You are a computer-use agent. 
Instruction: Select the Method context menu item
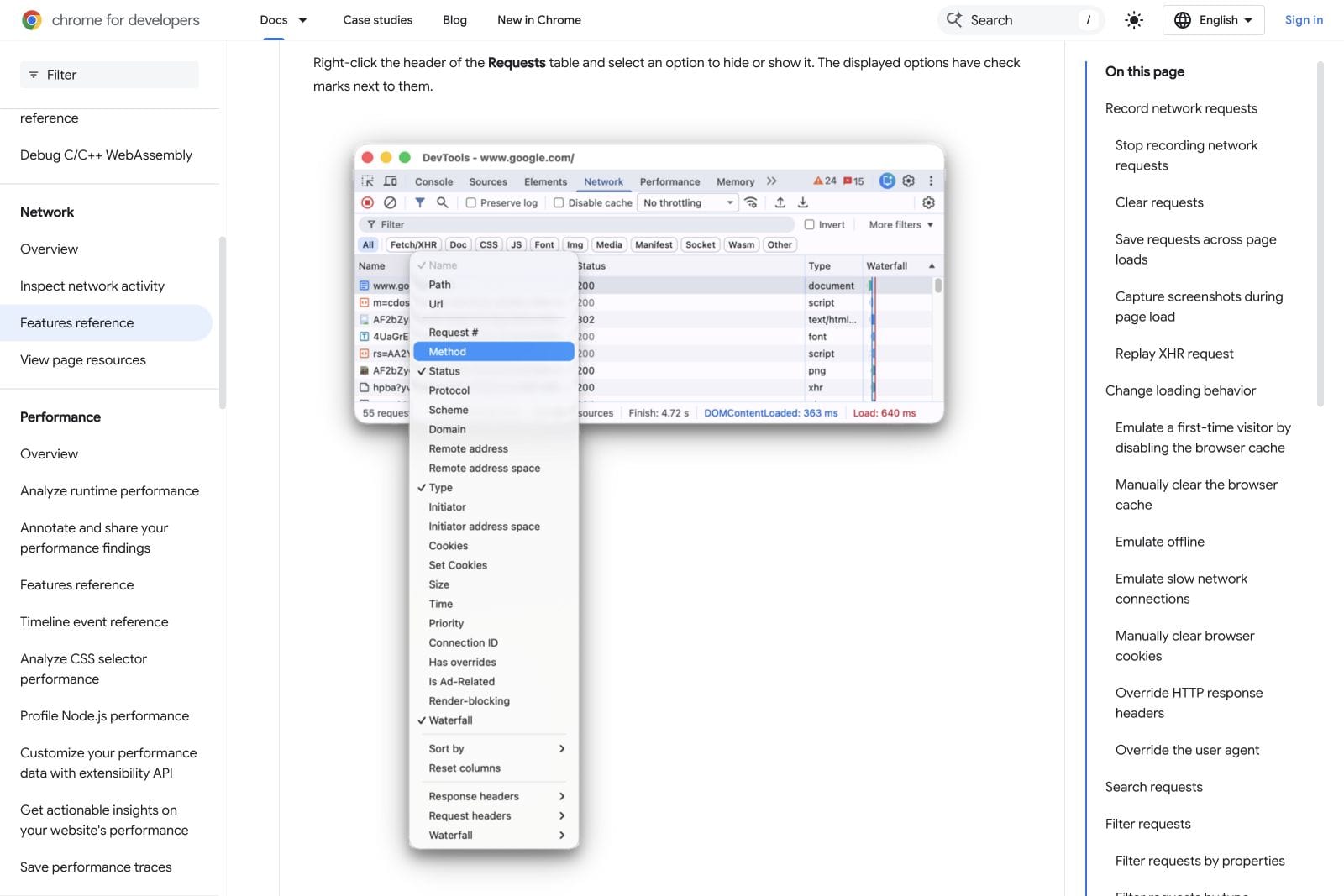(x=494, y=352)
